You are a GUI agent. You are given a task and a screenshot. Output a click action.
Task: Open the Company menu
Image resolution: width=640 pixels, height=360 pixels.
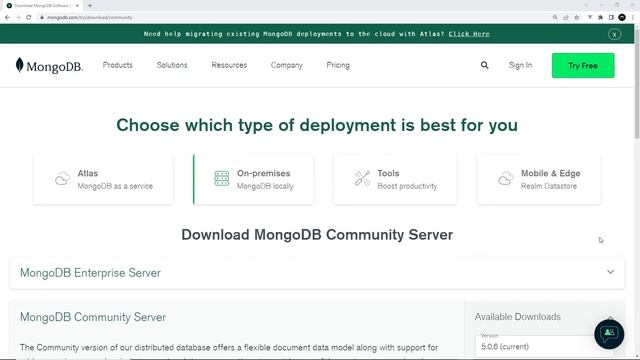pos(287,65)
